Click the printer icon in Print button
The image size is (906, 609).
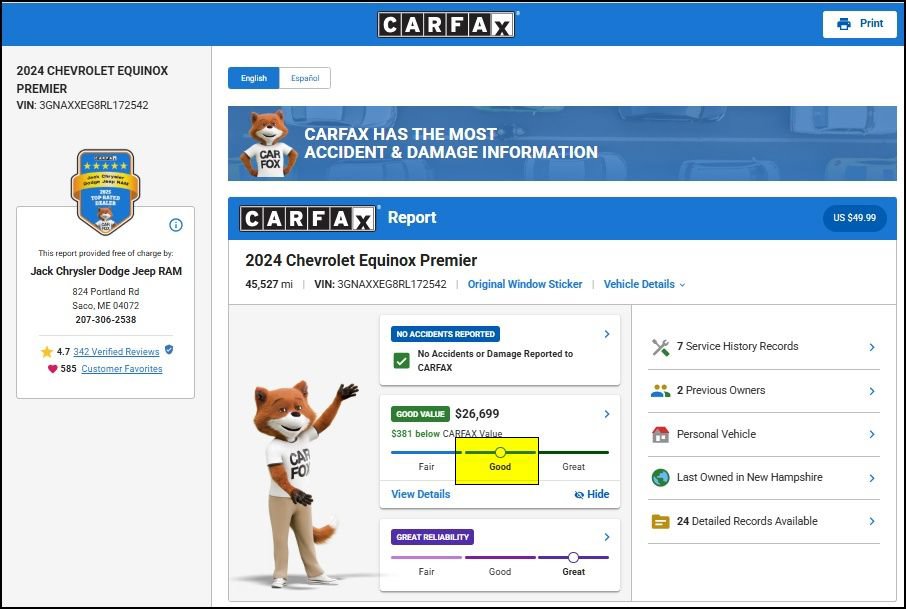[x=844, y=24]
